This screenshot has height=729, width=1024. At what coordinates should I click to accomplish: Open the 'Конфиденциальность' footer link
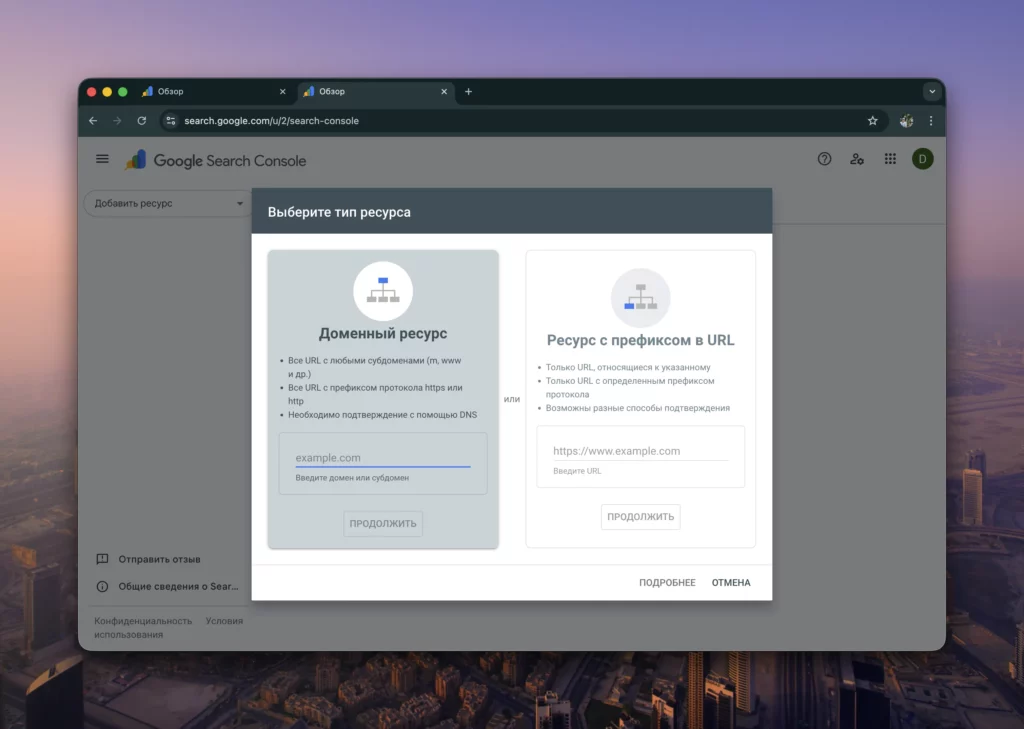pos(143,621)
